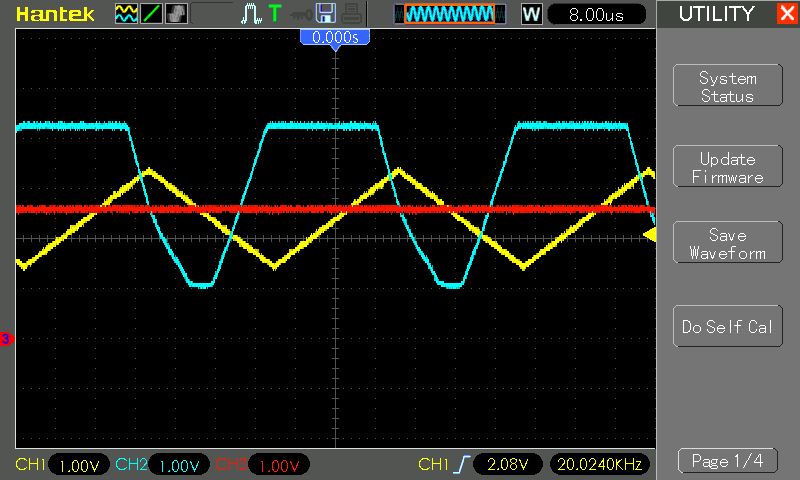Click the printer icon
800x480 pixels.
351,14
